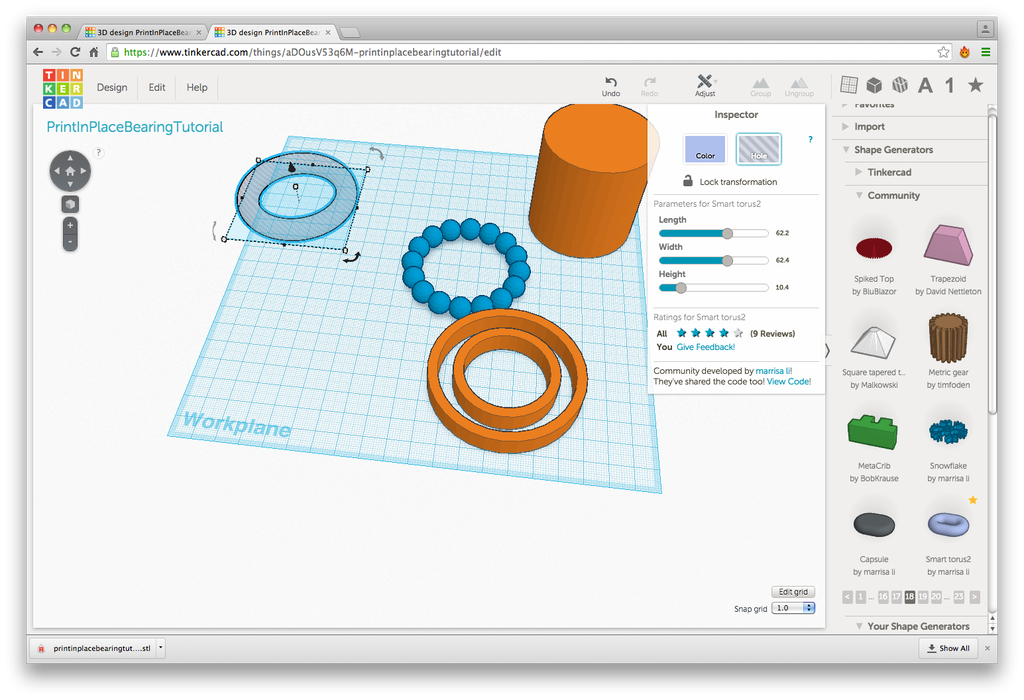Set the shape to Hole
This screenshot has height=700, width=1024.
tap(758, 149)
